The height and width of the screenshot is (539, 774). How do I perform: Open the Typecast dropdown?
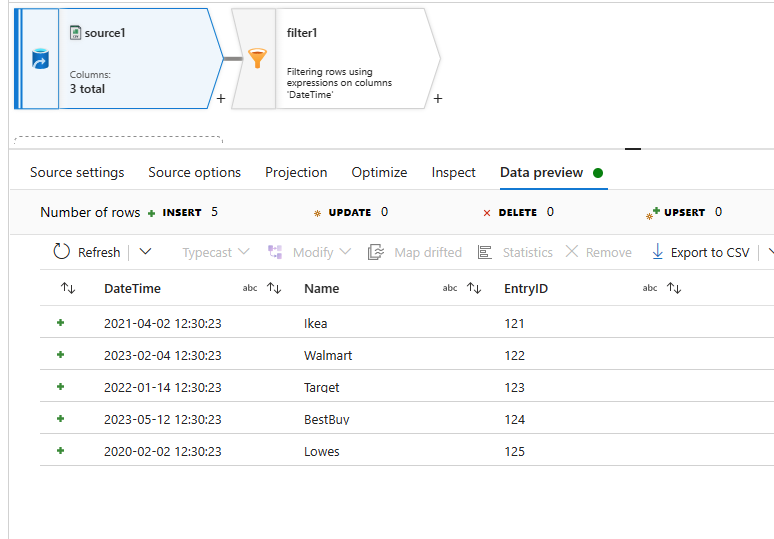(x=215, y=252)
